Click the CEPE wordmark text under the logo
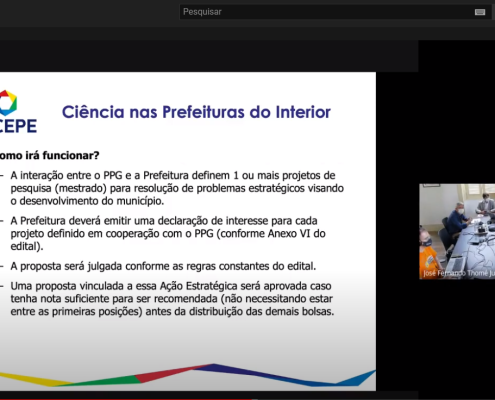495x400 pixels. 18,126
